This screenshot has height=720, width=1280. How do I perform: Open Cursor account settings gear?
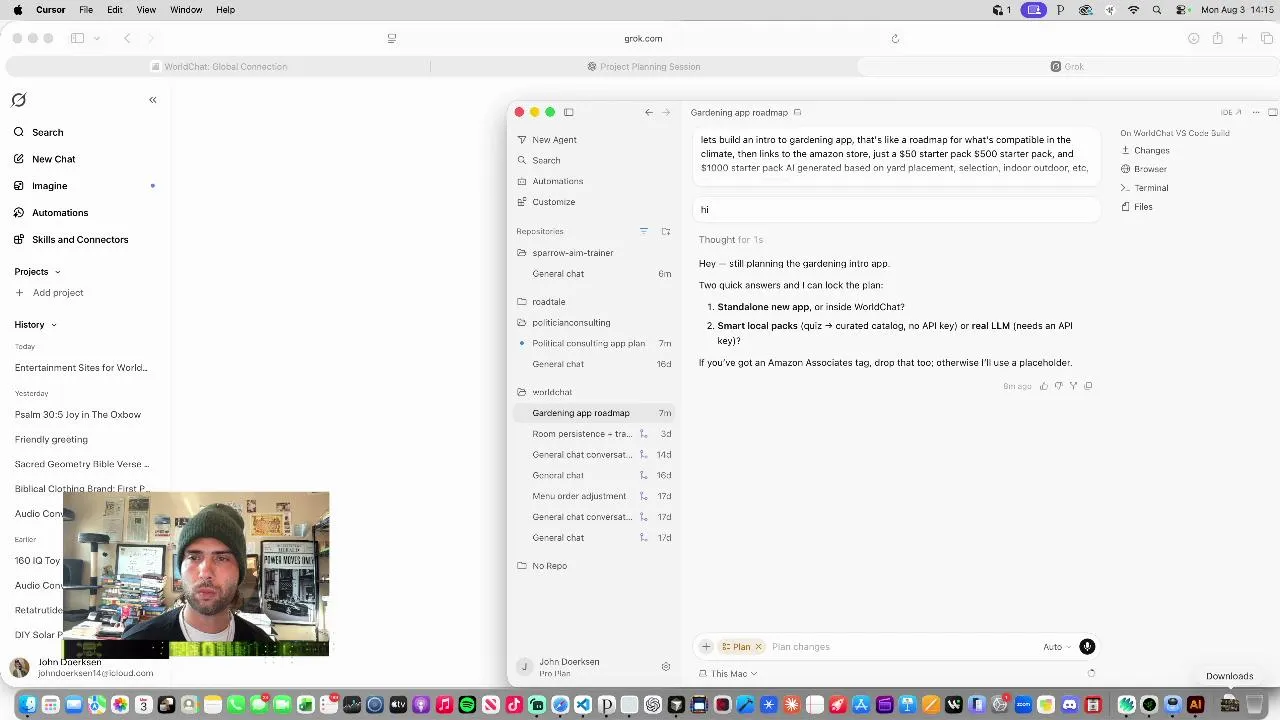point(666,667)
